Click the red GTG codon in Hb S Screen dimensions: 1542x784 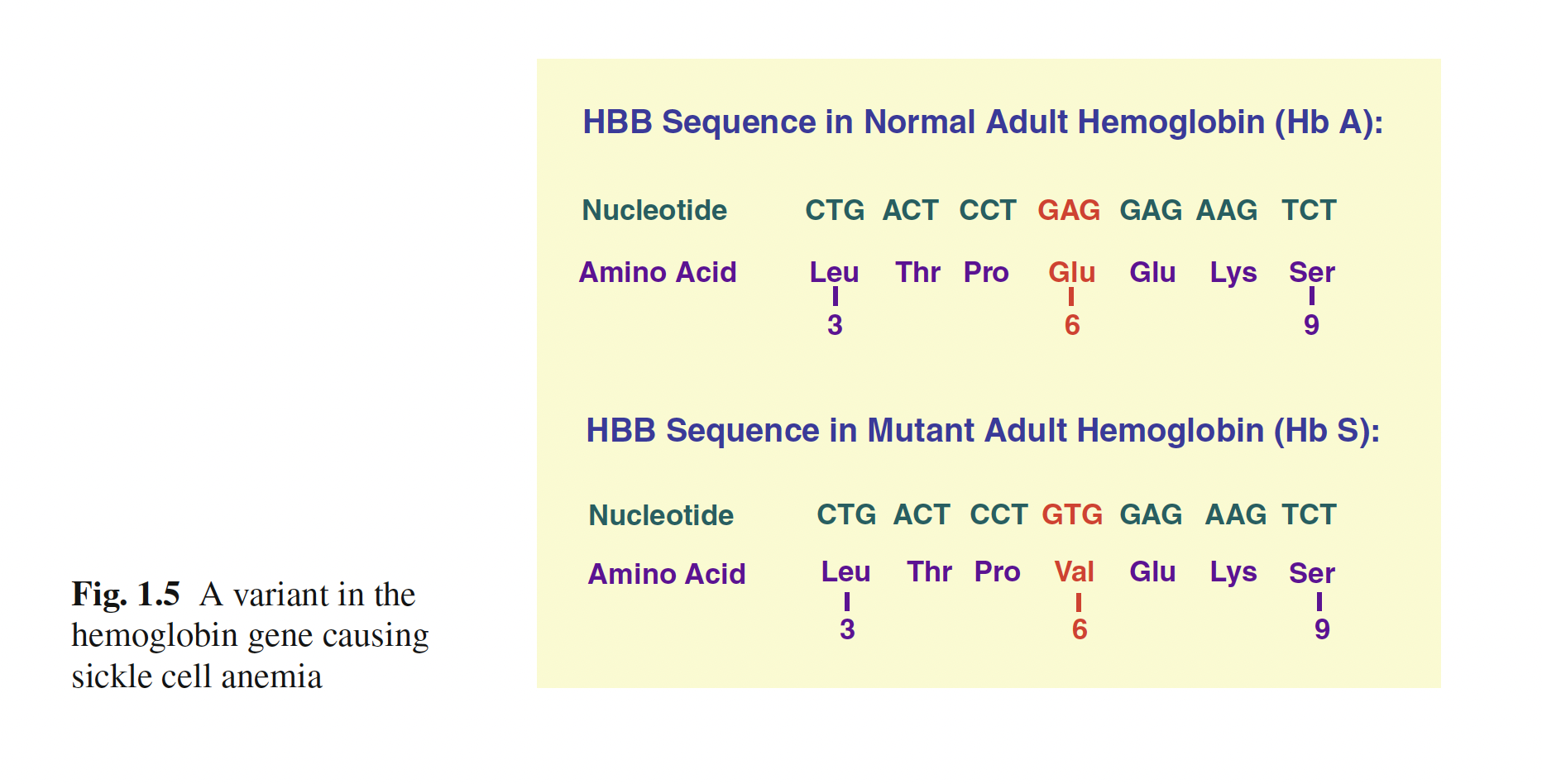[x=1072, y=514]
